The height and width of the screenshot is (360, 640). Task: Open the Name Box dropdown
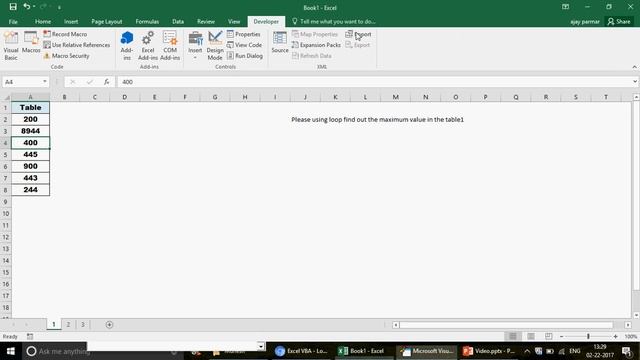click(x=44, y=82)
